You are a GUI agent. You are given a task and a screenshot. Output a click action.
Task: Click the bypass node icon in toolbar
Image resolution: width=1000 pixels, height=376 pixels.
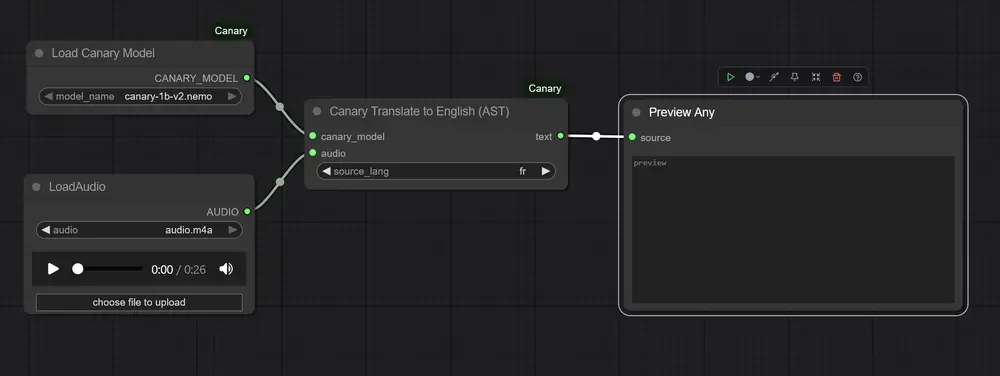click(774, 77)
